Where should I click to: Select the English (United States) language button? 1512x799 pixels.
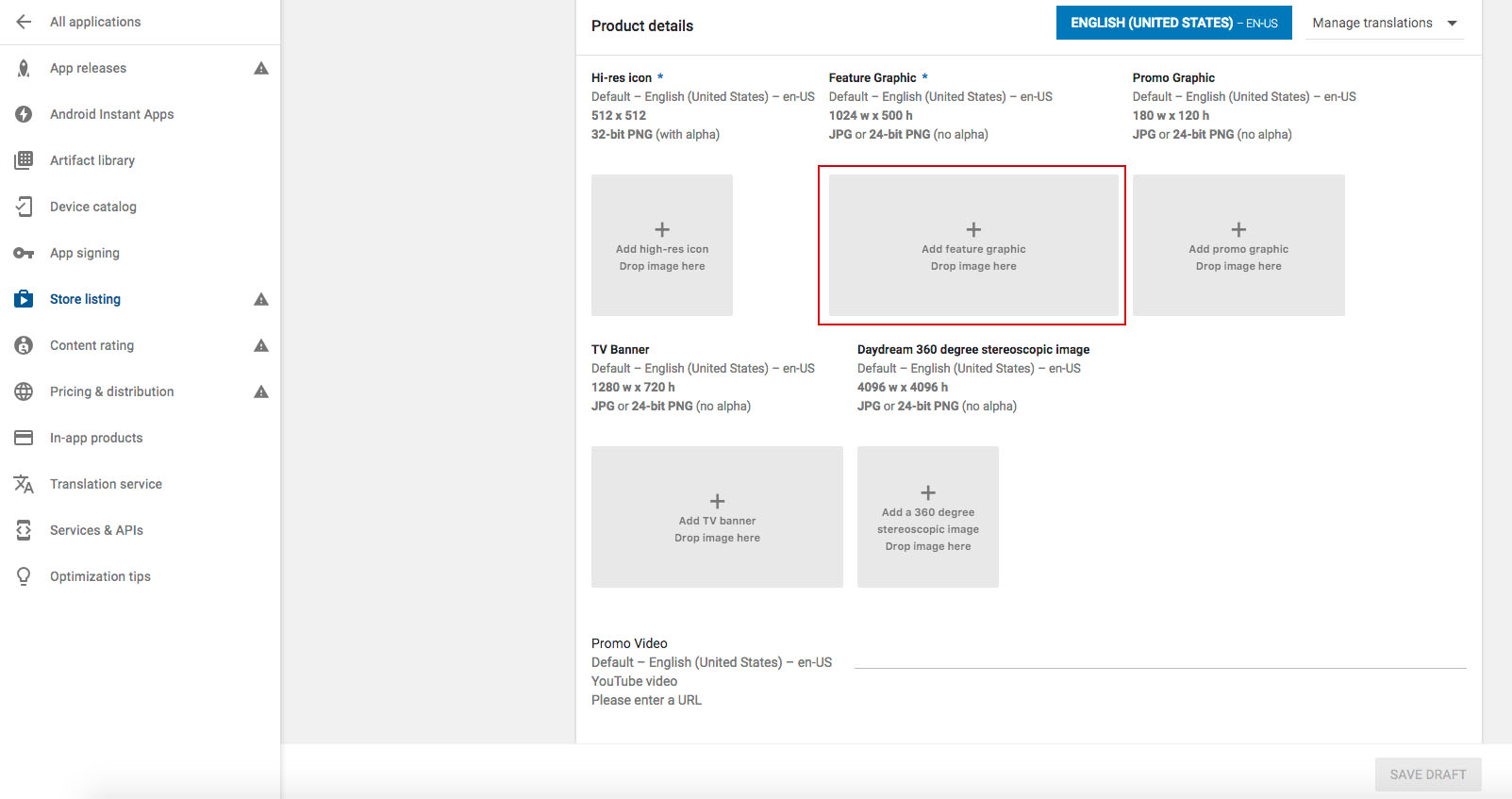pyautogui.click(x=1173, y=23)
